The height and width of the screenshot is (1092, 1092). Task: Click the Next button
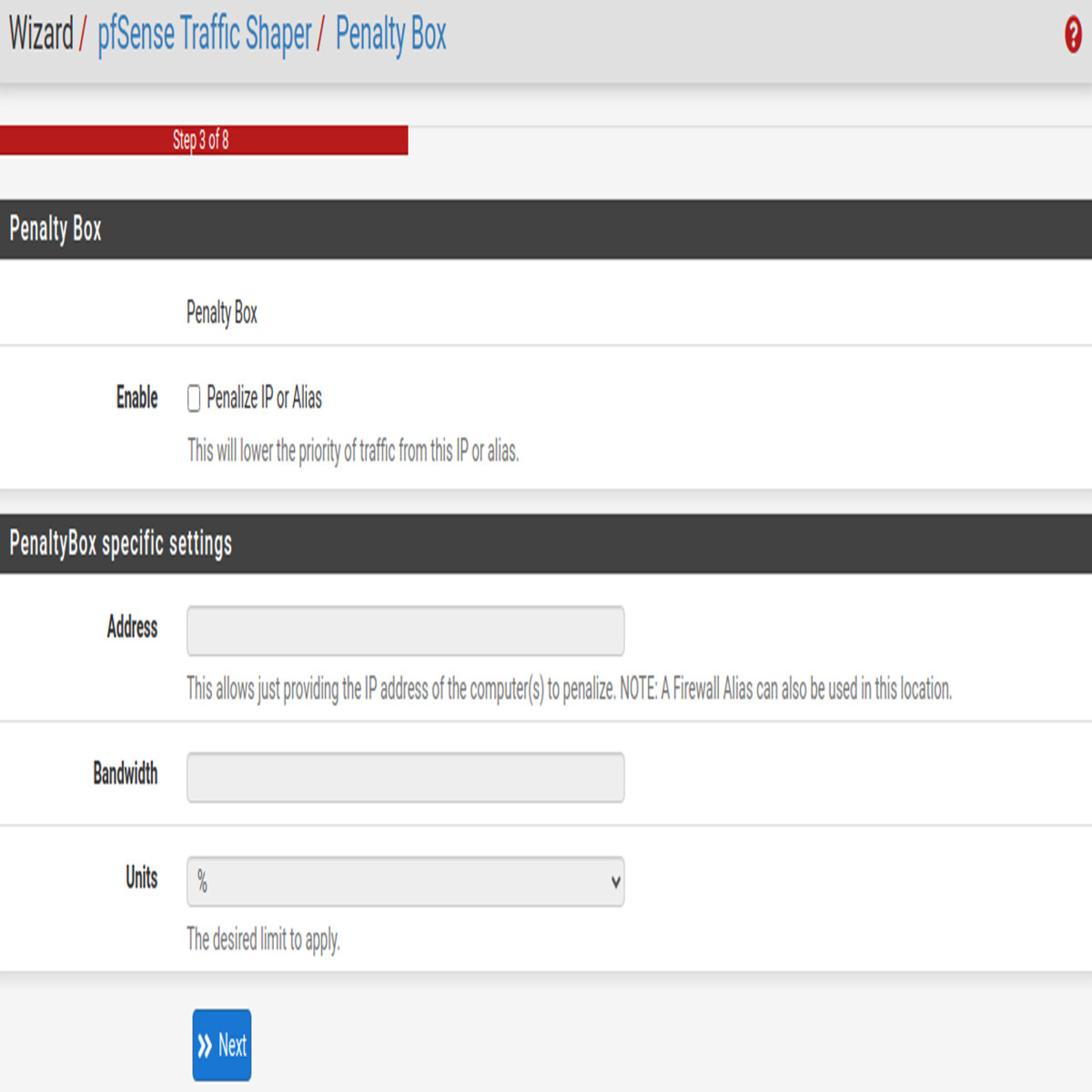pos(222,1045)
